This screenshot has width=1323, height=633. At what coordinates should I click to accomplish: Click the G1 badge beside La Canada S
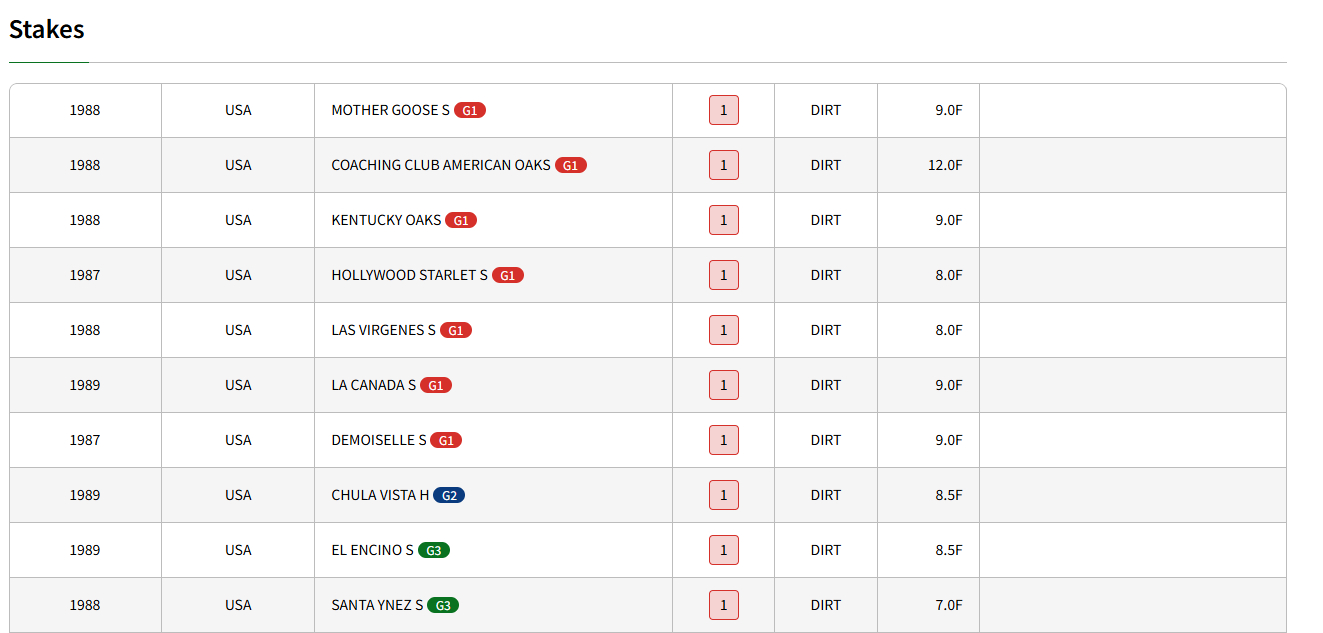tap(436, 385)
